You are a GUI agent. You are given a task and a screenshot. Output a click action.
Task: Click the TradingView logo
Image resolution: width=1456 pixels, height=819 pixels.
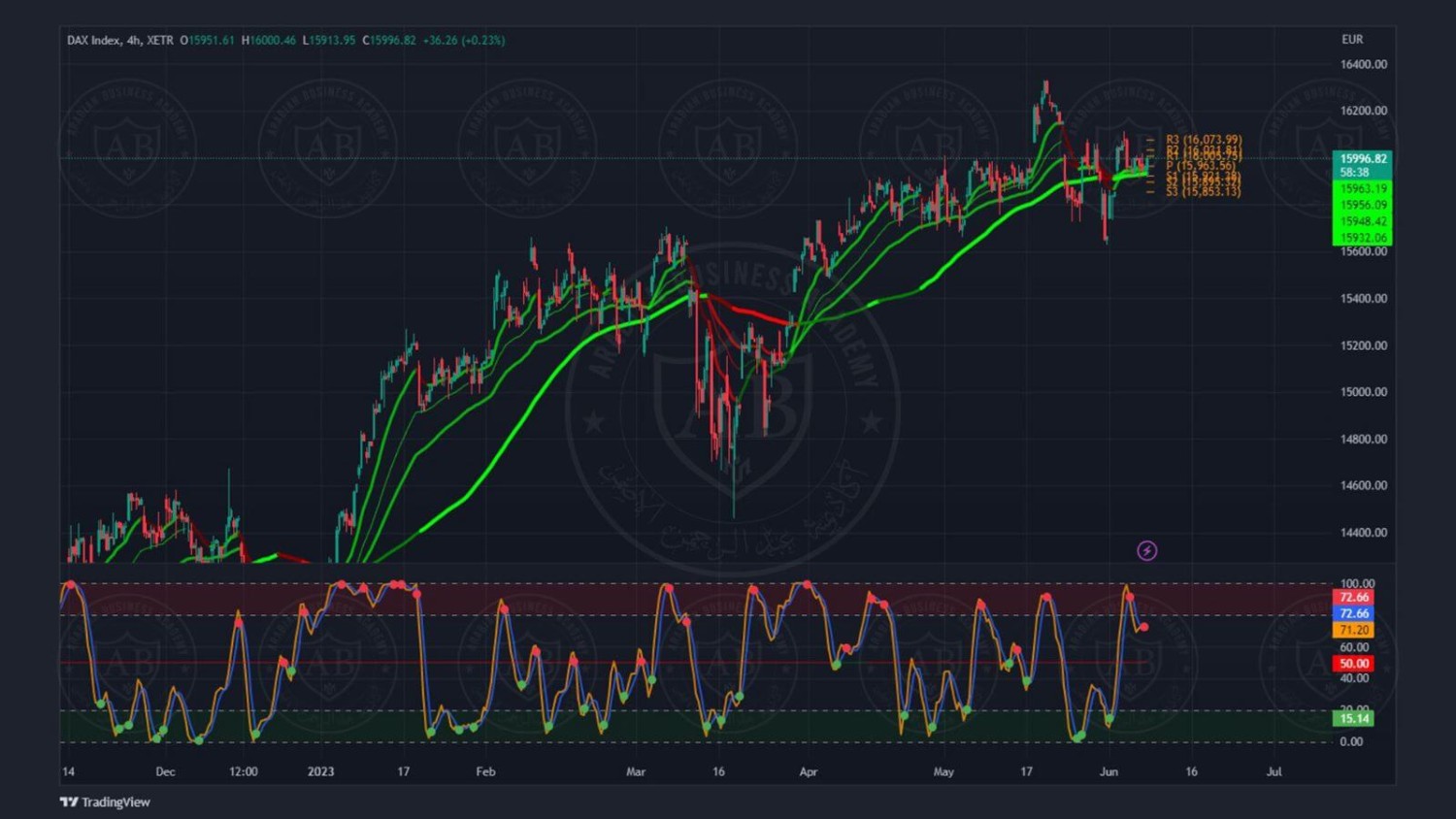105,802
